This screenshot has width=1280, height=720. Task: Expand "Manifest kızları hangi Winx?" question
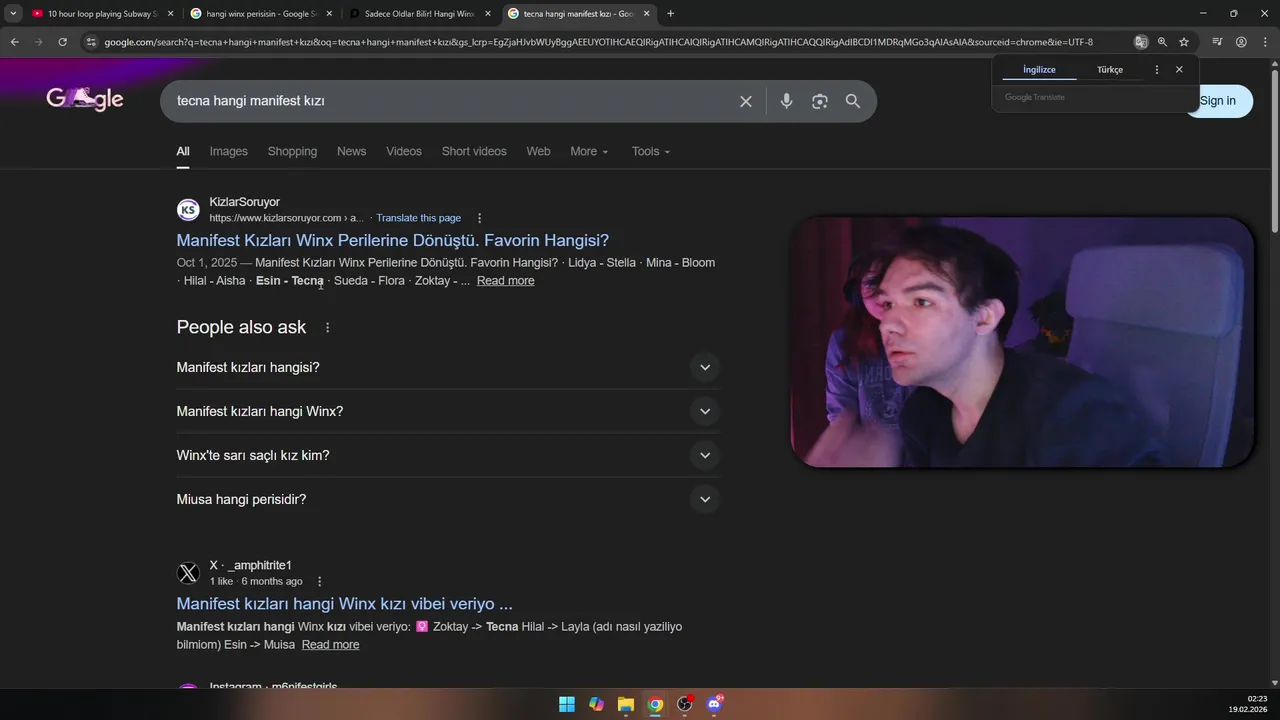(448, 411)
